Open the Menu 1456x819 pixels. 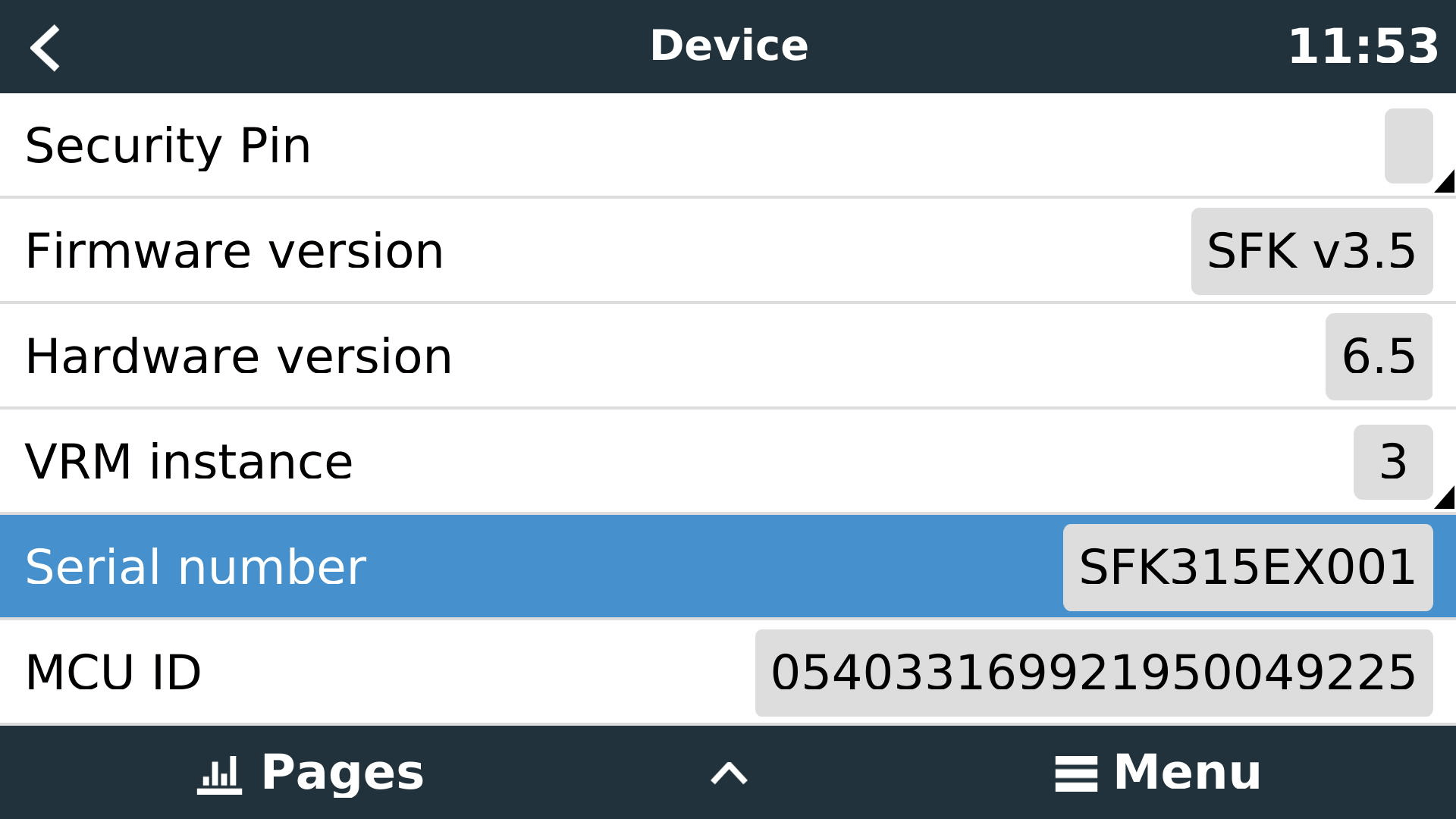click(1187, 773)
